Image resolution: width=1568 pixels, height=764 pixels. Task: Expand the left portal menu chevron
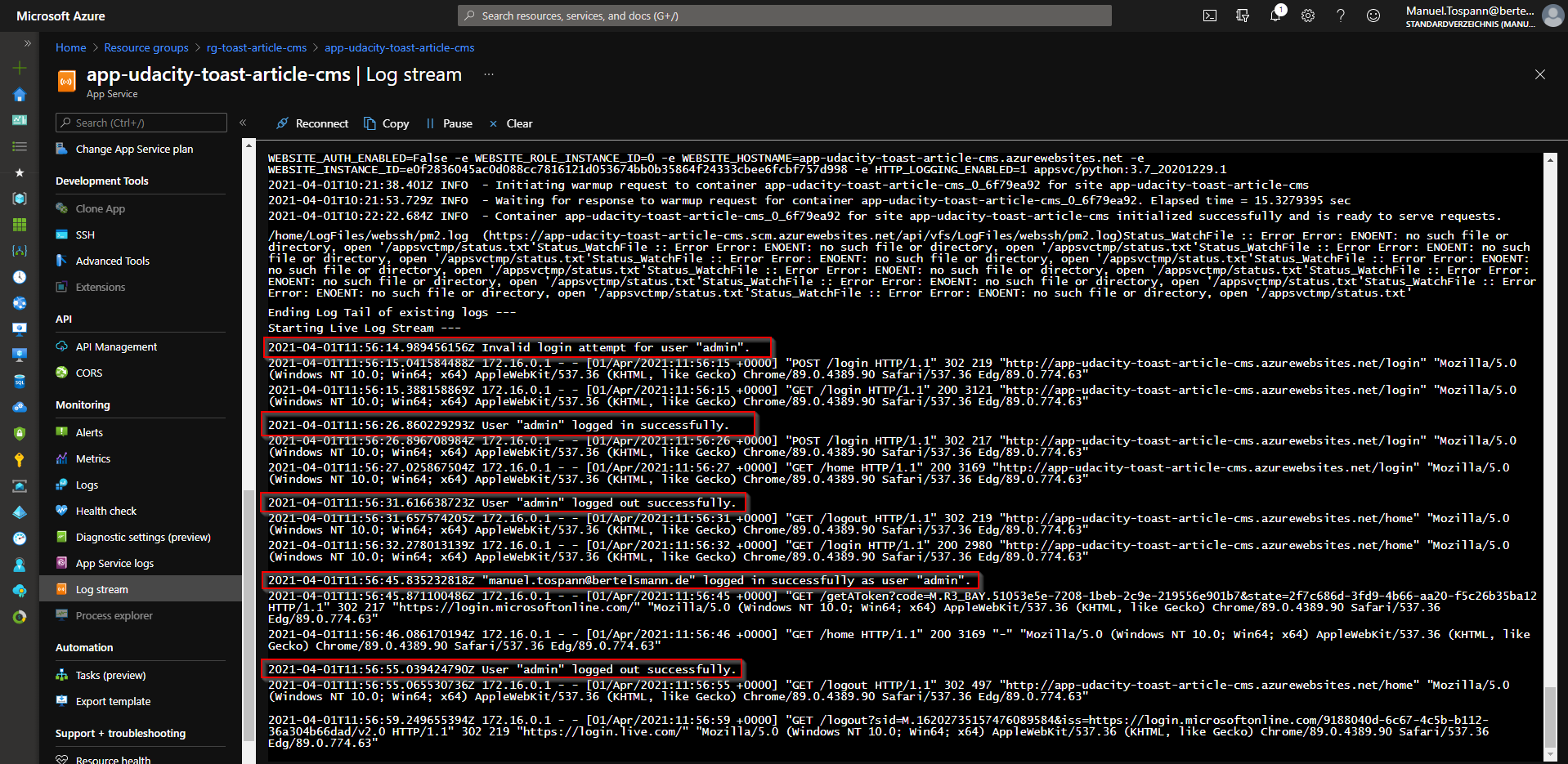(27, 43)
